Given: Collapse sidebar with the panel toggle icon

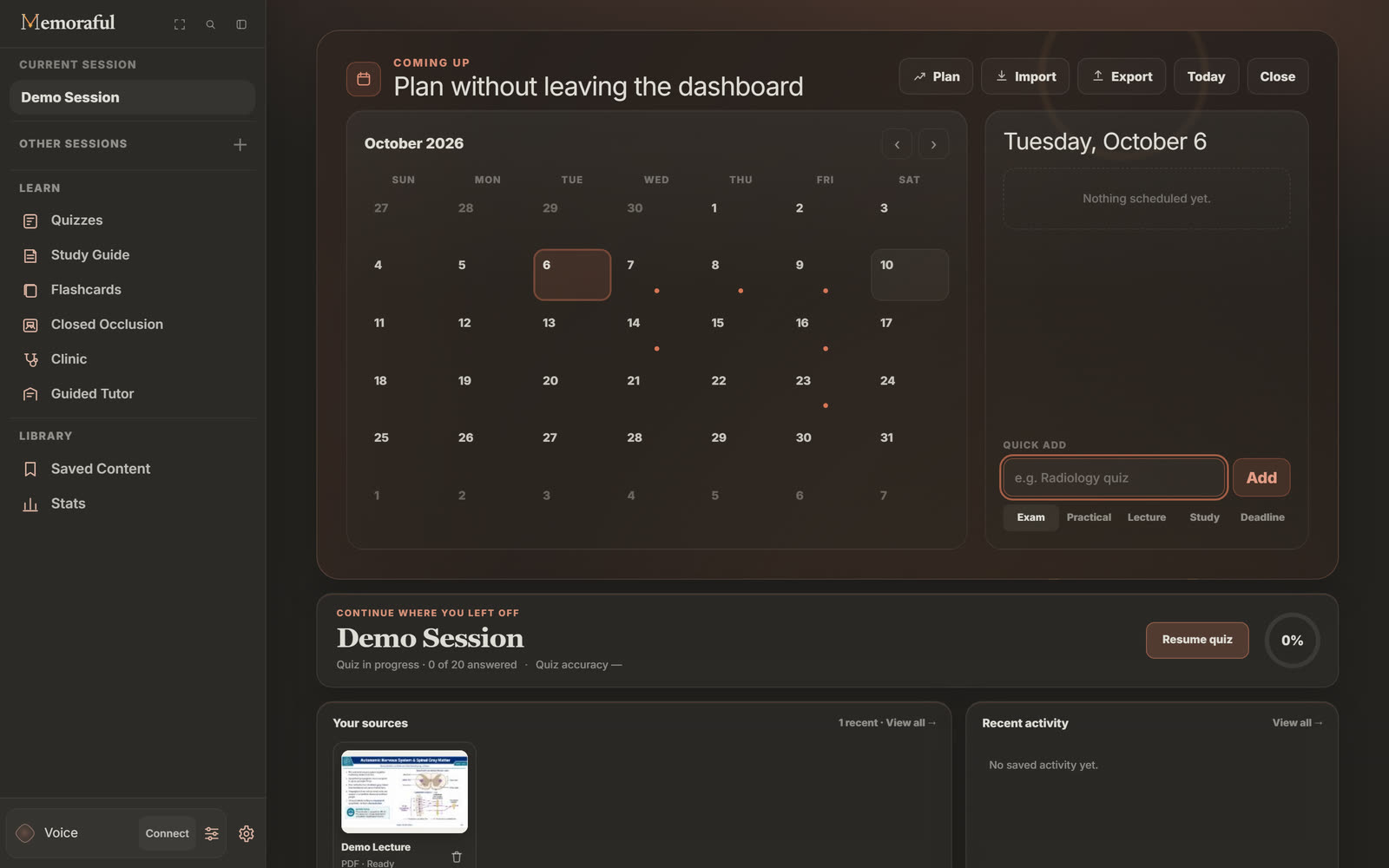Looking at the screenshot, I should point(241,24).
